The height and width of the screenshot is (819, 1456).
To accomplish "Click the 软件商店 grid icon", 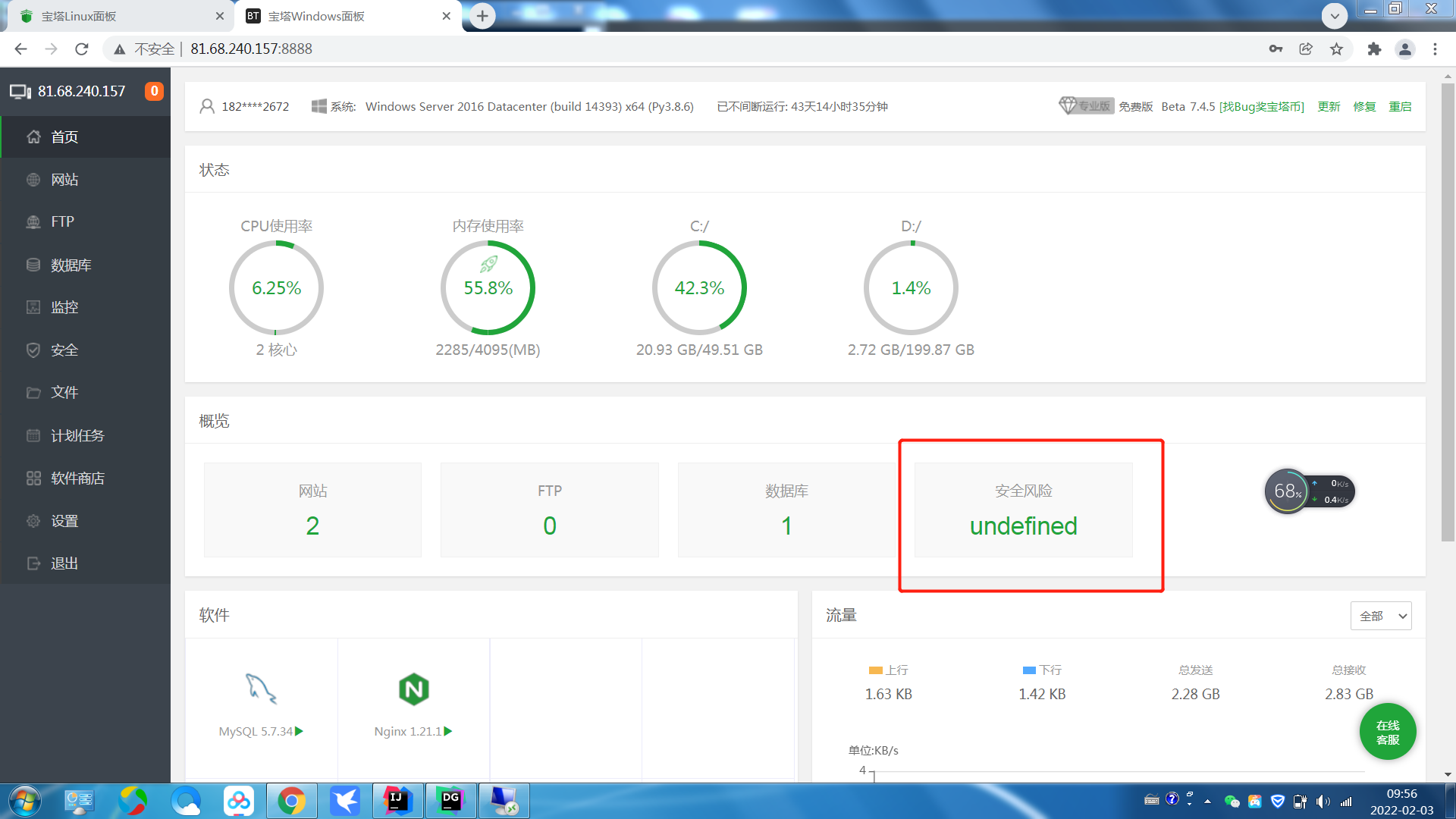I will (33, 478).
